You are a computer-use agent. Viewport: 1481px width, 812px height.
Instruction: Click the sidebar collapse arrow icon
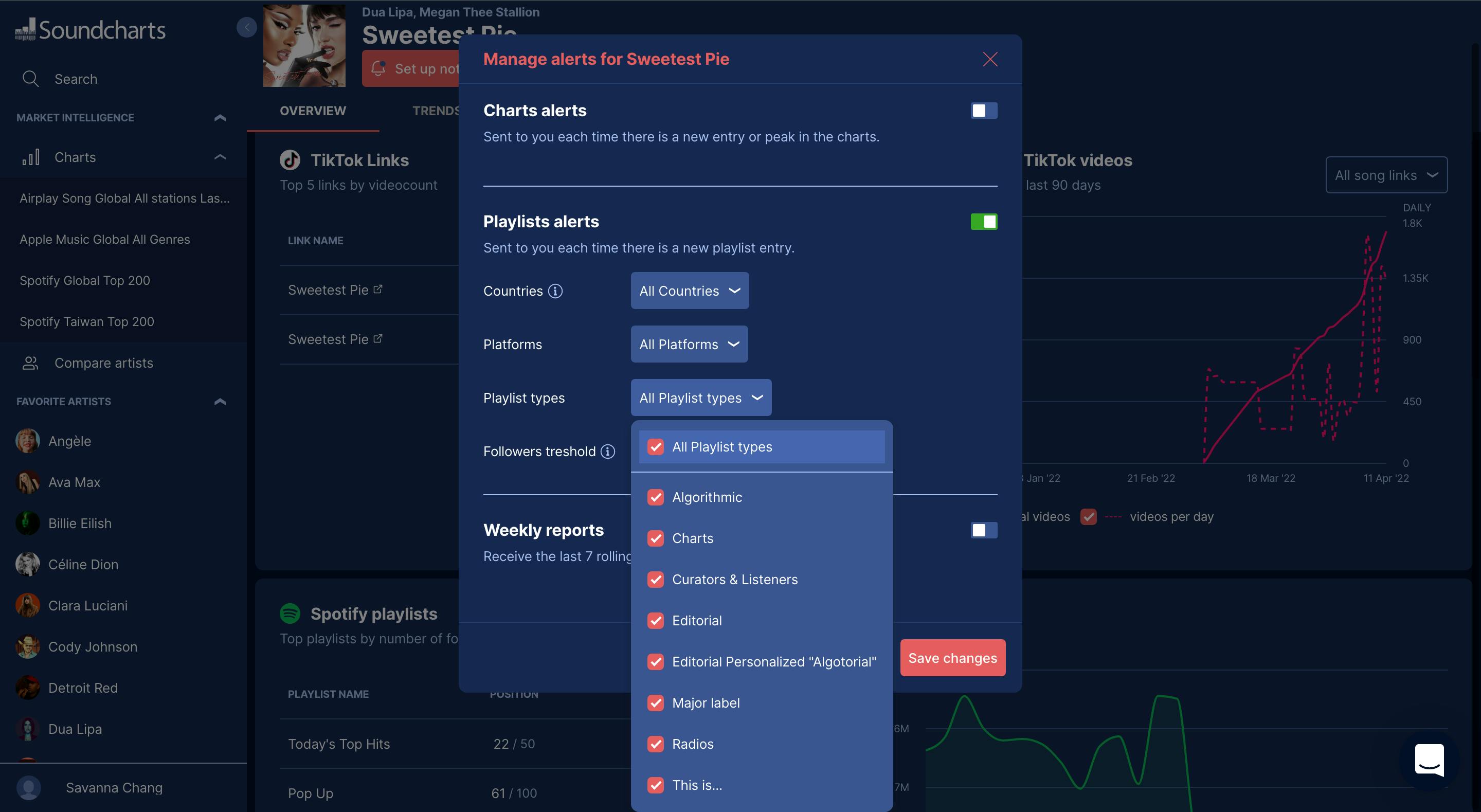click(246, 27)
